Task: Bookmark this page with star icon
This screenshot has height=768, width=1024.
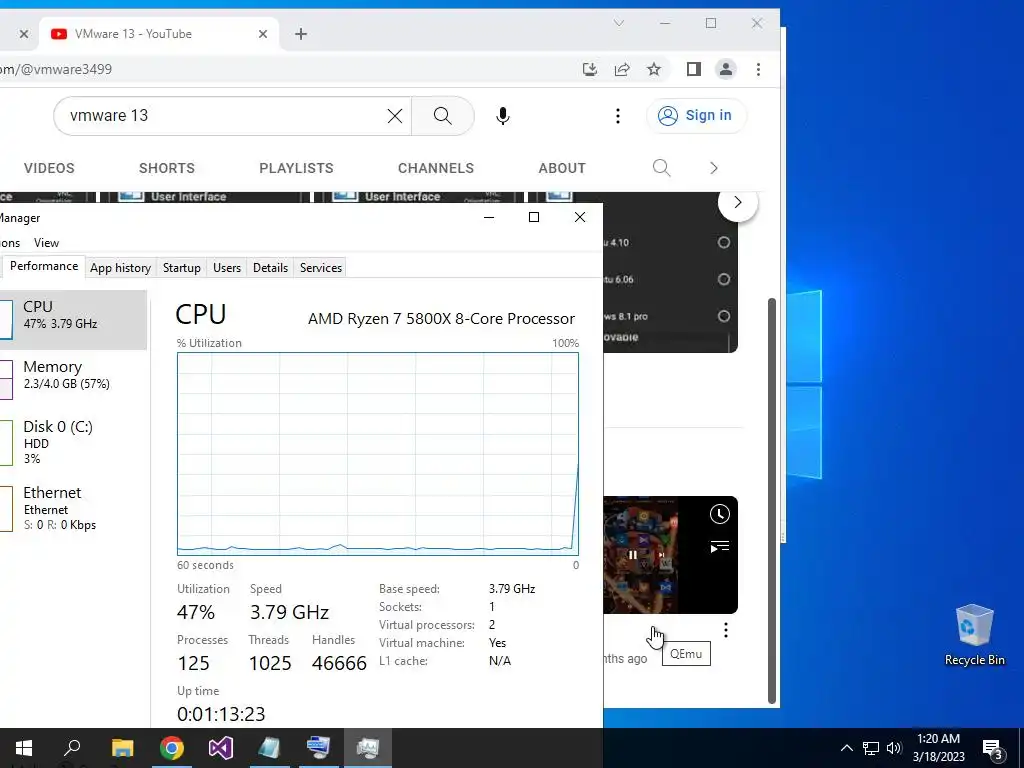Action: tap(654, 69)
